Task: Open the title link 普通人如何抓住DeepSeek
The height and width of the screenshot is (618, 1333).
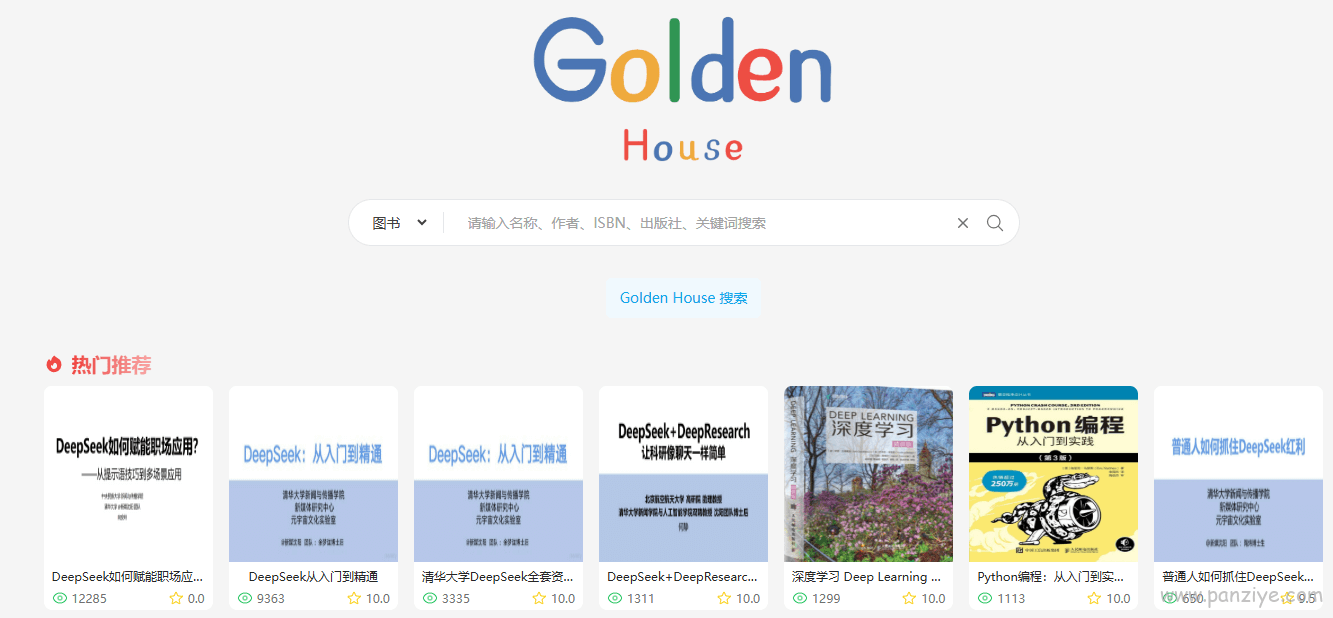Action: point(1238,577)
